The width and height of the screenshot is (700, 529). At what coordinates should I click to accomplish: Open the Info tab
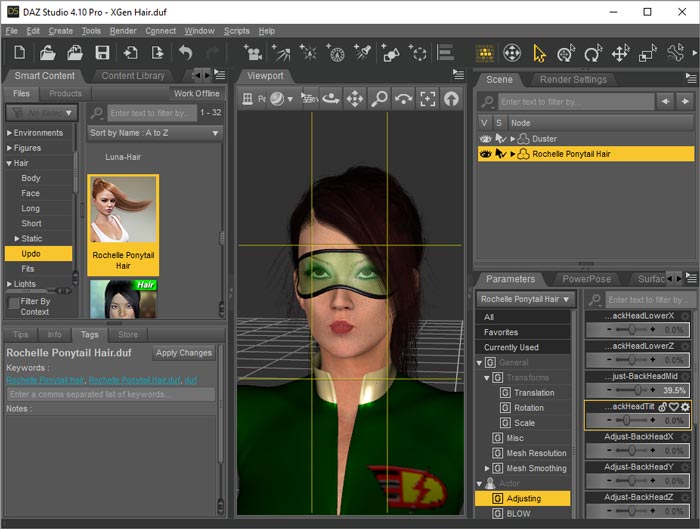pos(54,334)
